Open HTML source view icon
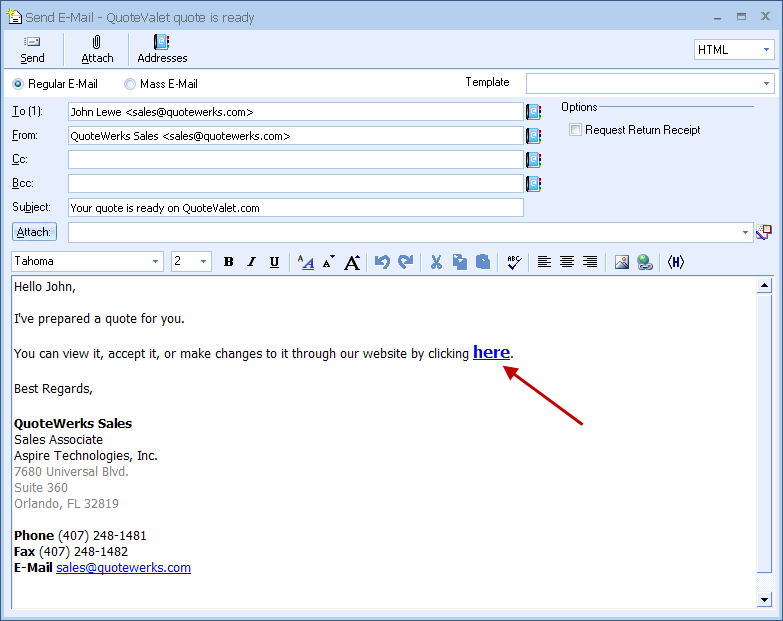The height and width of the screenshot is (621, 783). (676, 262)
